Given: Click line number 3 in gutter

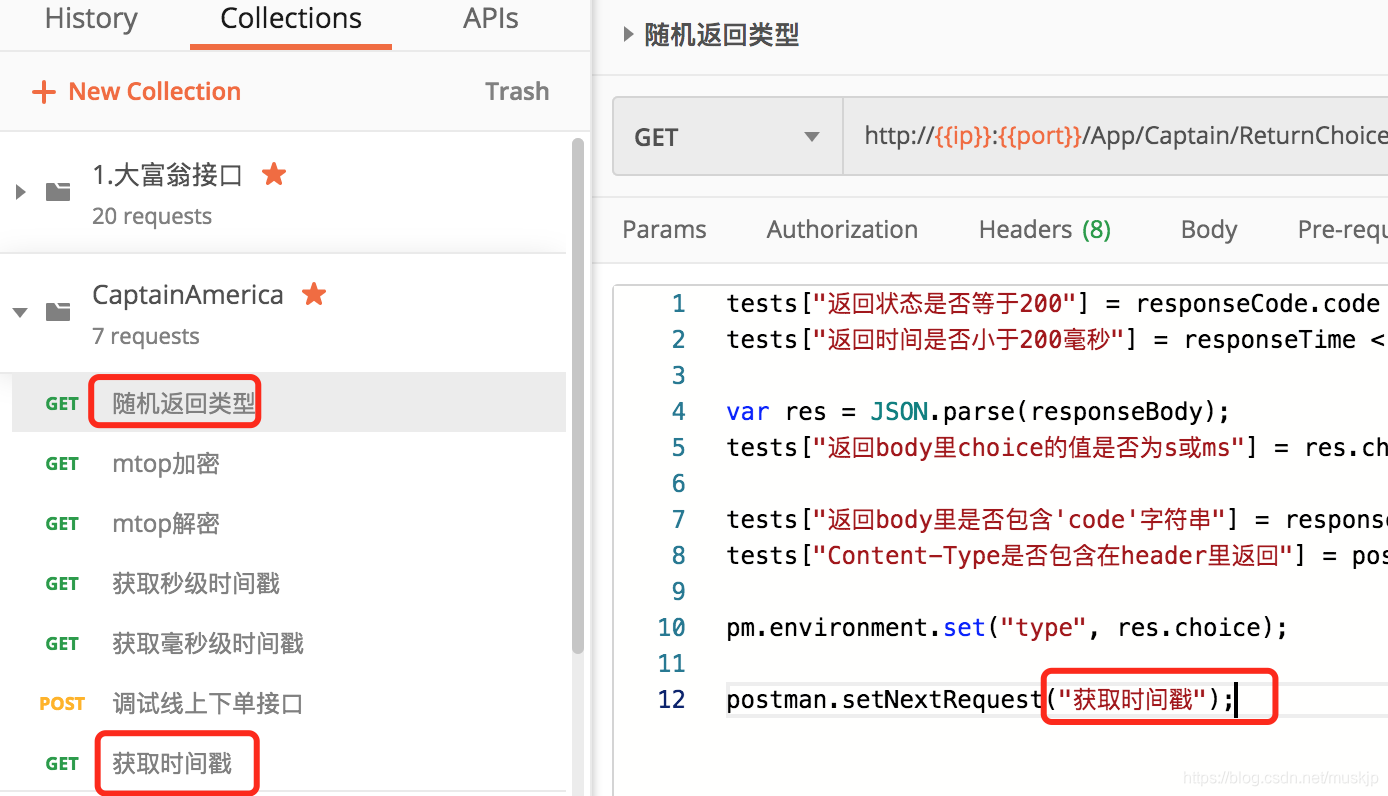Looking at the screenshot, I should pyautogui.click(x=679, y=376).
